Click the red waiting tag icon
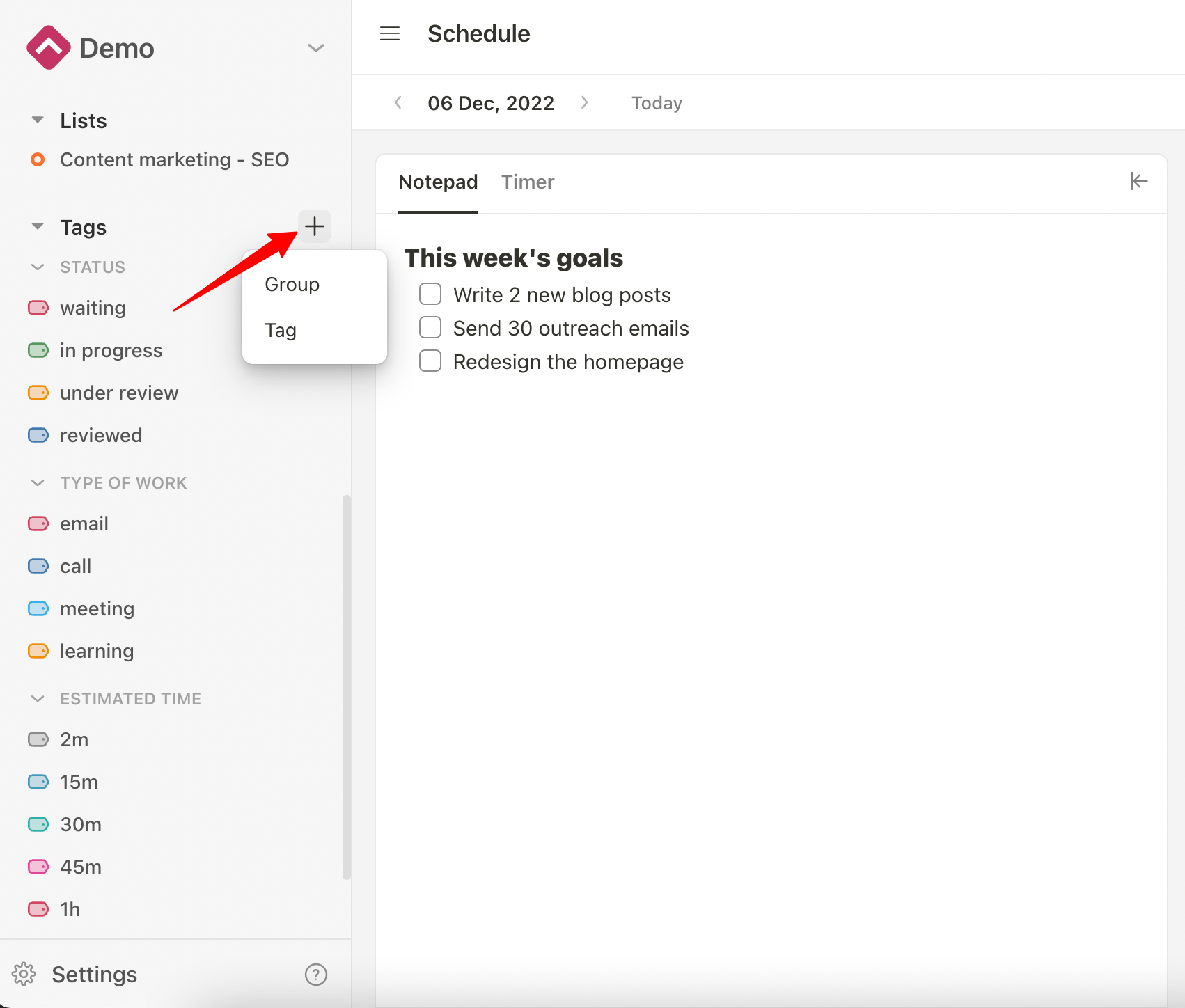Screen dimensions: 1185x1008 point(38,308)
